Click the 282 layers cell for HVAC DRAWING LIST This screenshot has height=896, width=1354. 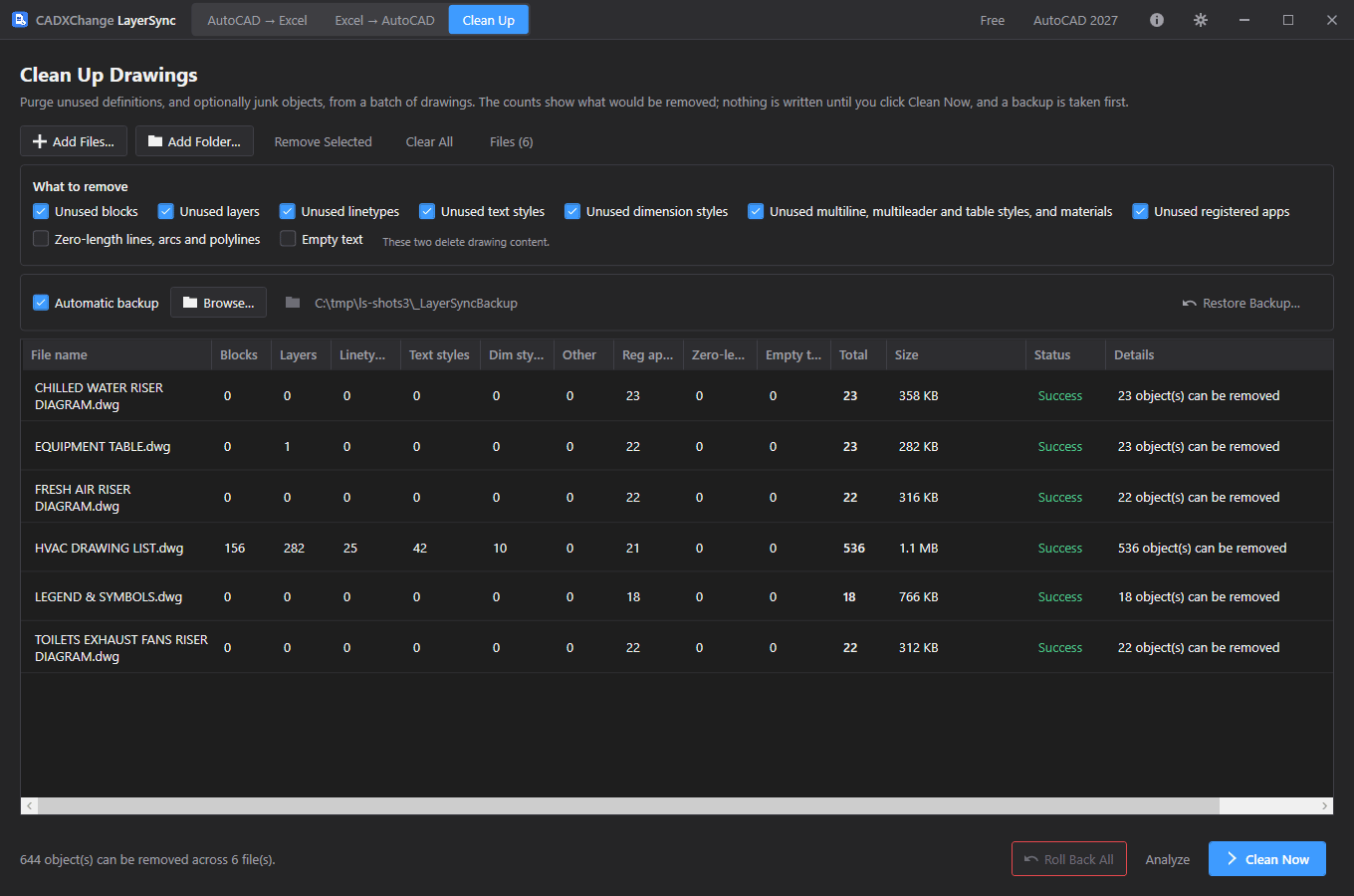click(294, 548)
